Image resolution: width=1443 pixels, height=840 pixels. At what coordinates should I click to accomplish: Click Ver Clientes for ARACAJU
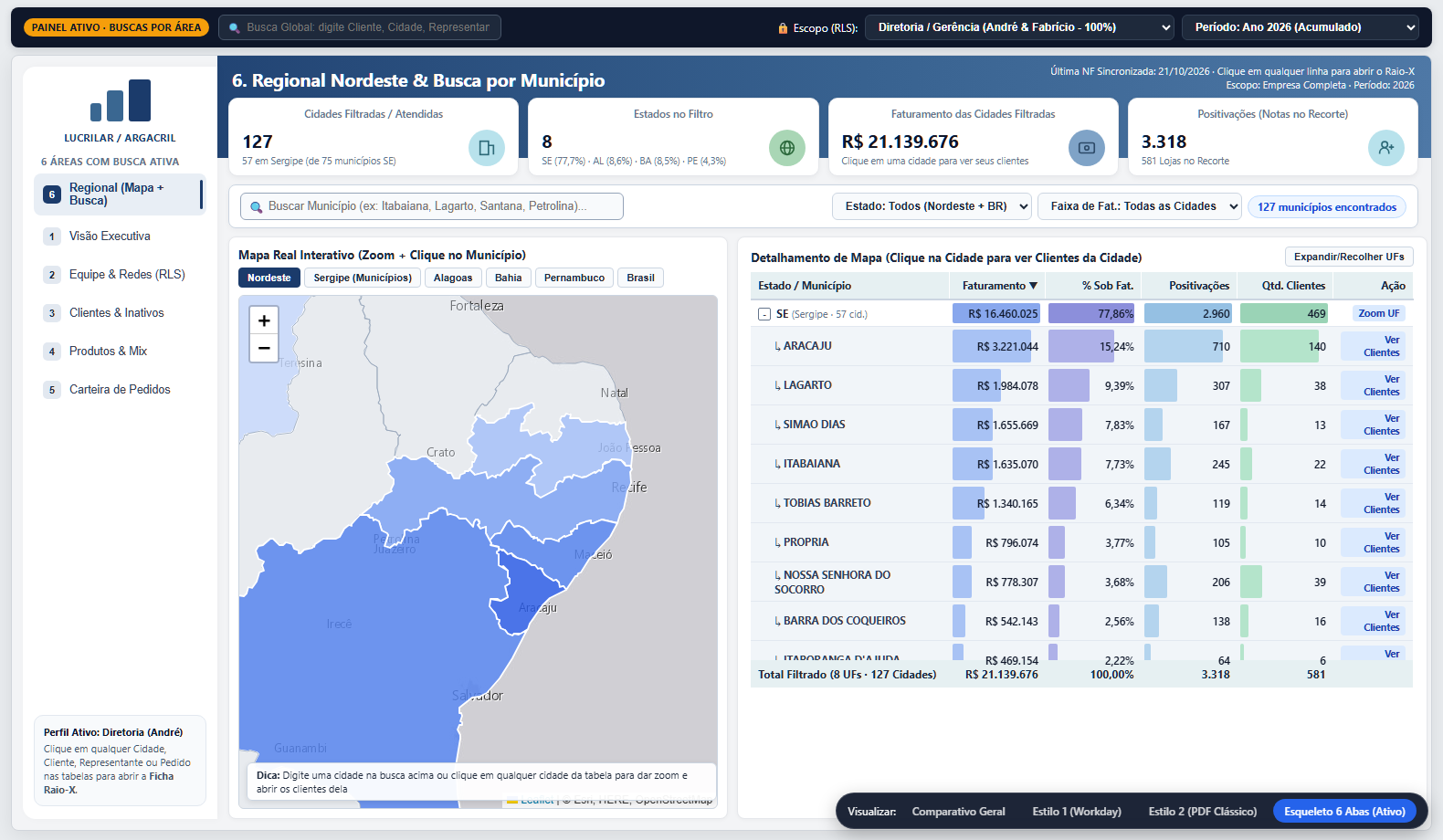[x=1373, y=346]
